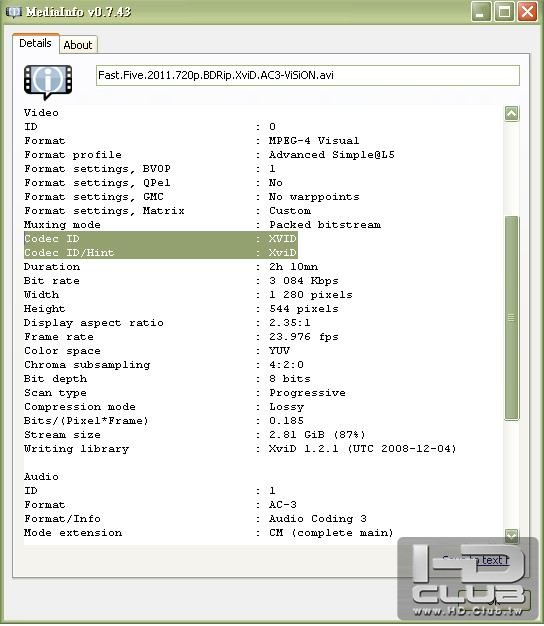Click the 'AC-3' audio format value
544x626 pixels.
point(283,505)
